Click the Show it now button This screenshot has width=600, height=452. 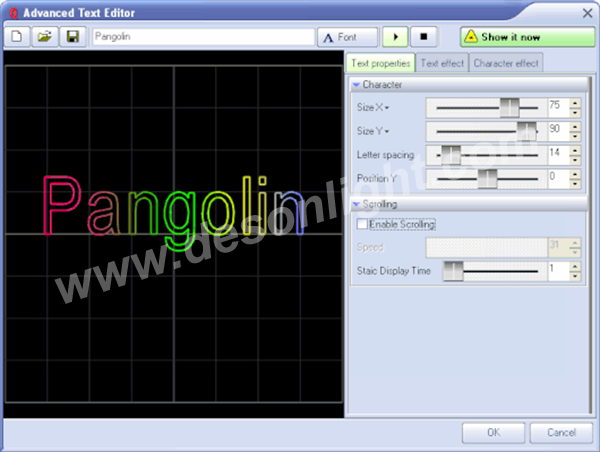[x=527, y=37]
